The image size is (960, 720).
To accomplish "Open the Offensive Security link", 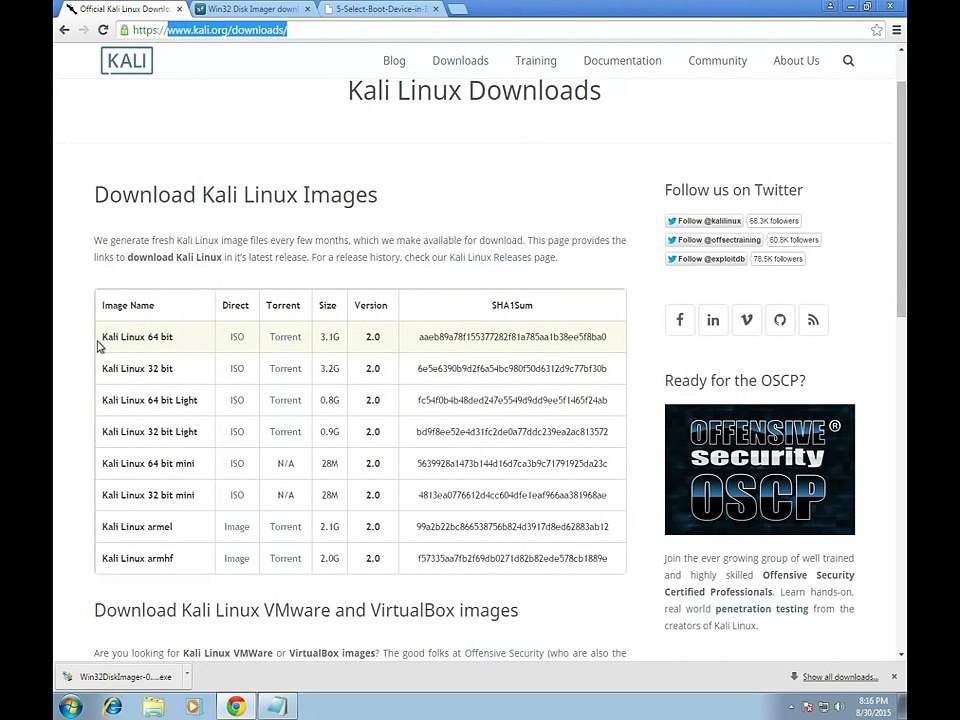I will pyautogui.click(x=504, y=653).
